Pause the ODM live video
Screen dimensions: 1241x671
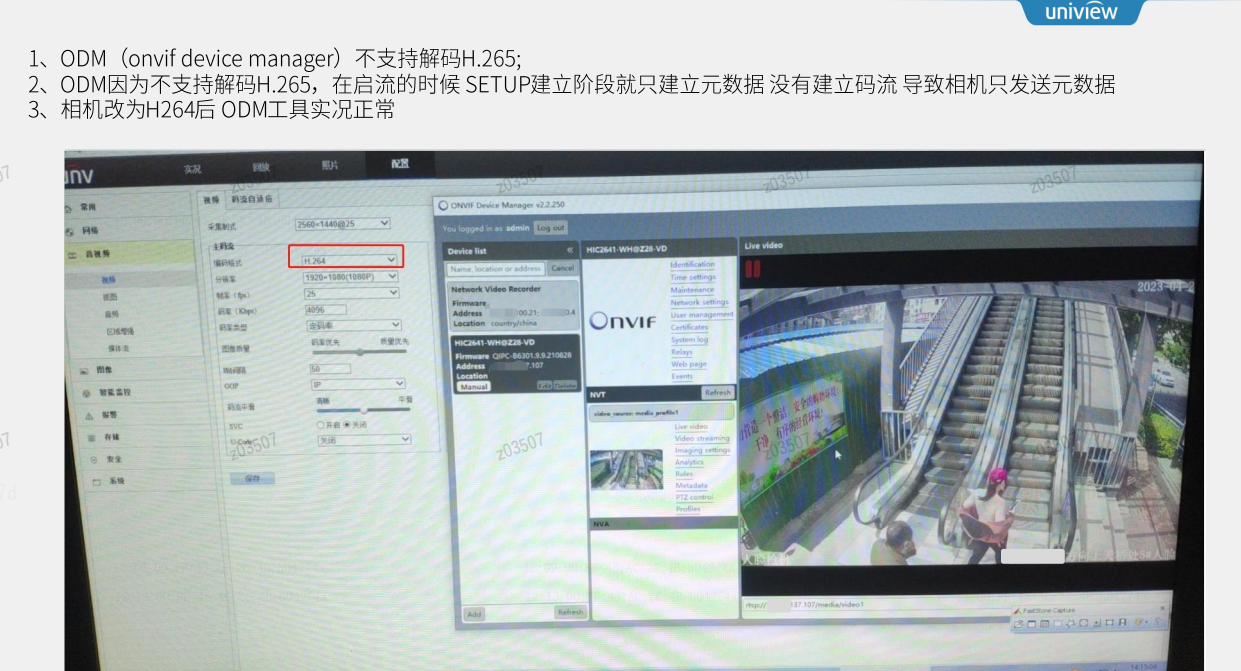click(x=752, y=269)
